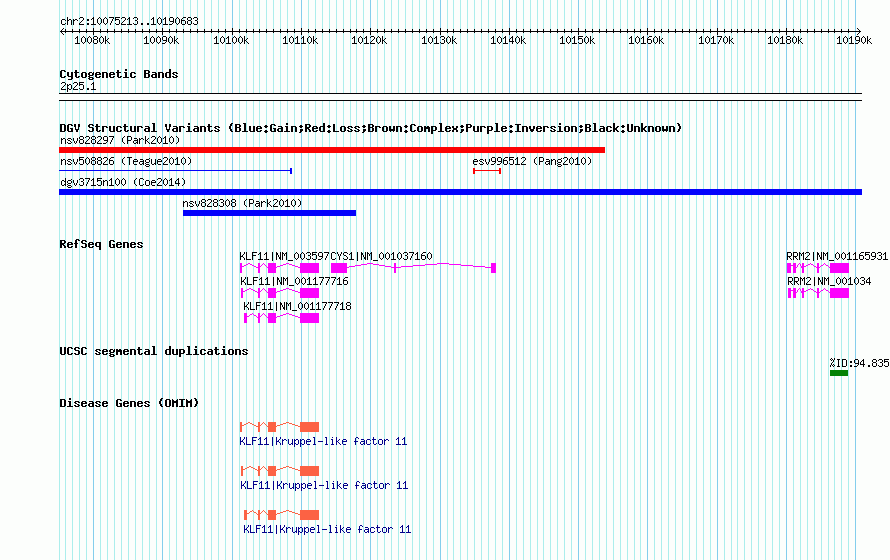Open the second KLF11|Kruppel-like factor 11 link
Image resolution: width=890 pixels, height=560 pixels.
pos(324,485)
